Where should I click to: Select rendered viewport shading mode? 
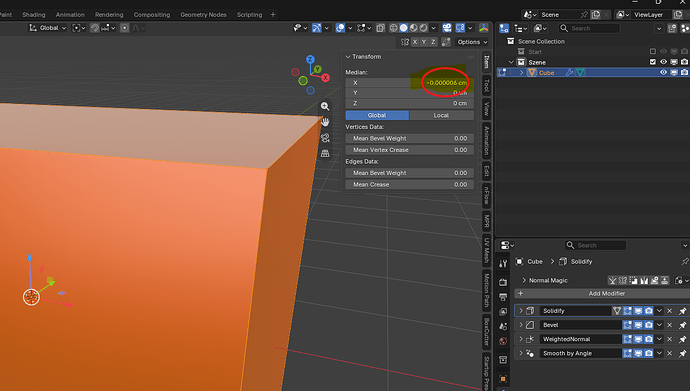point(423,28)
